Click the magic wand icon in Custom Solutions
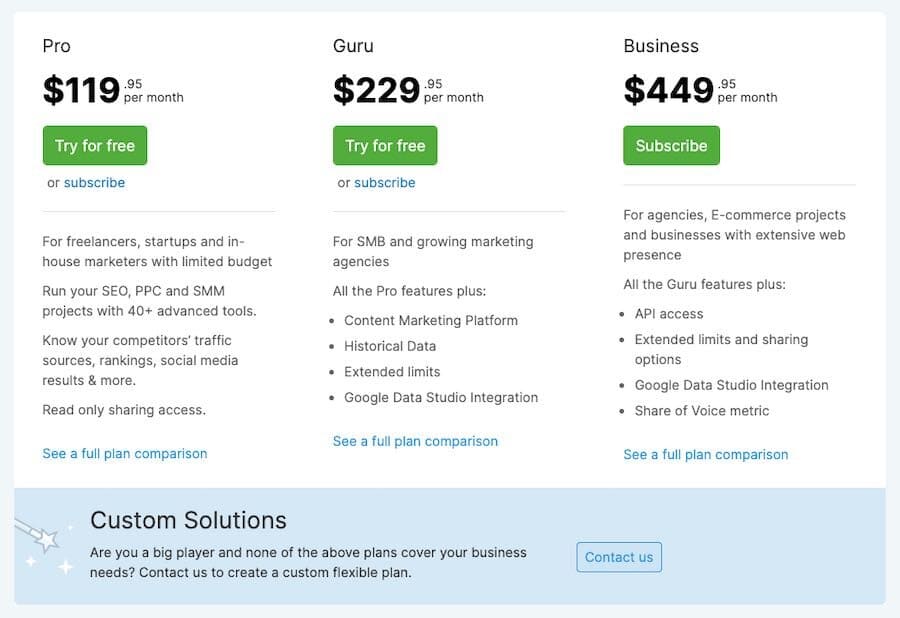This screenshot has width=900, height=618. tap(39, 537)
